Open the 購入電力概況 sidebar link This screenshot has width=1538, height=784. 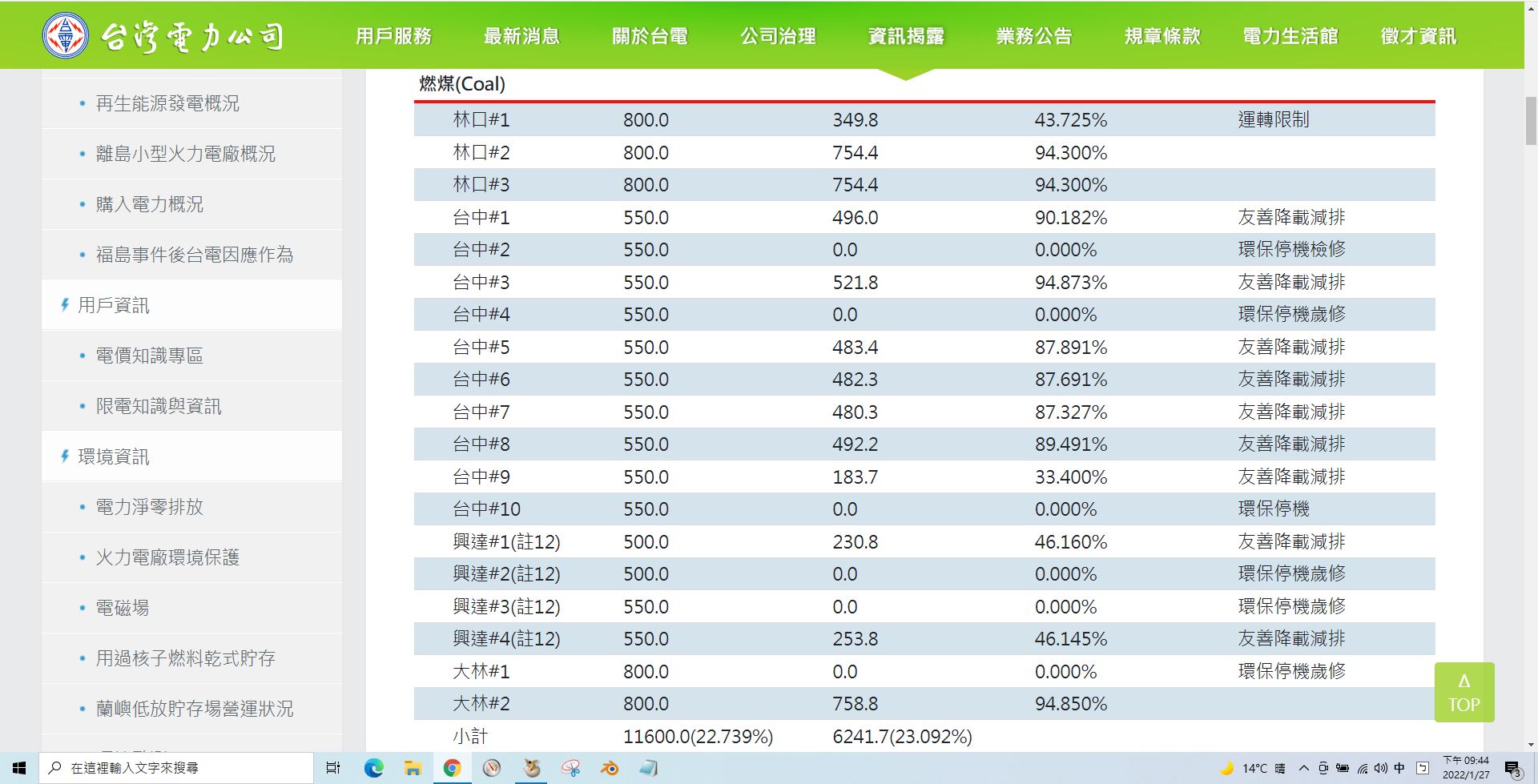click(150, 204)
